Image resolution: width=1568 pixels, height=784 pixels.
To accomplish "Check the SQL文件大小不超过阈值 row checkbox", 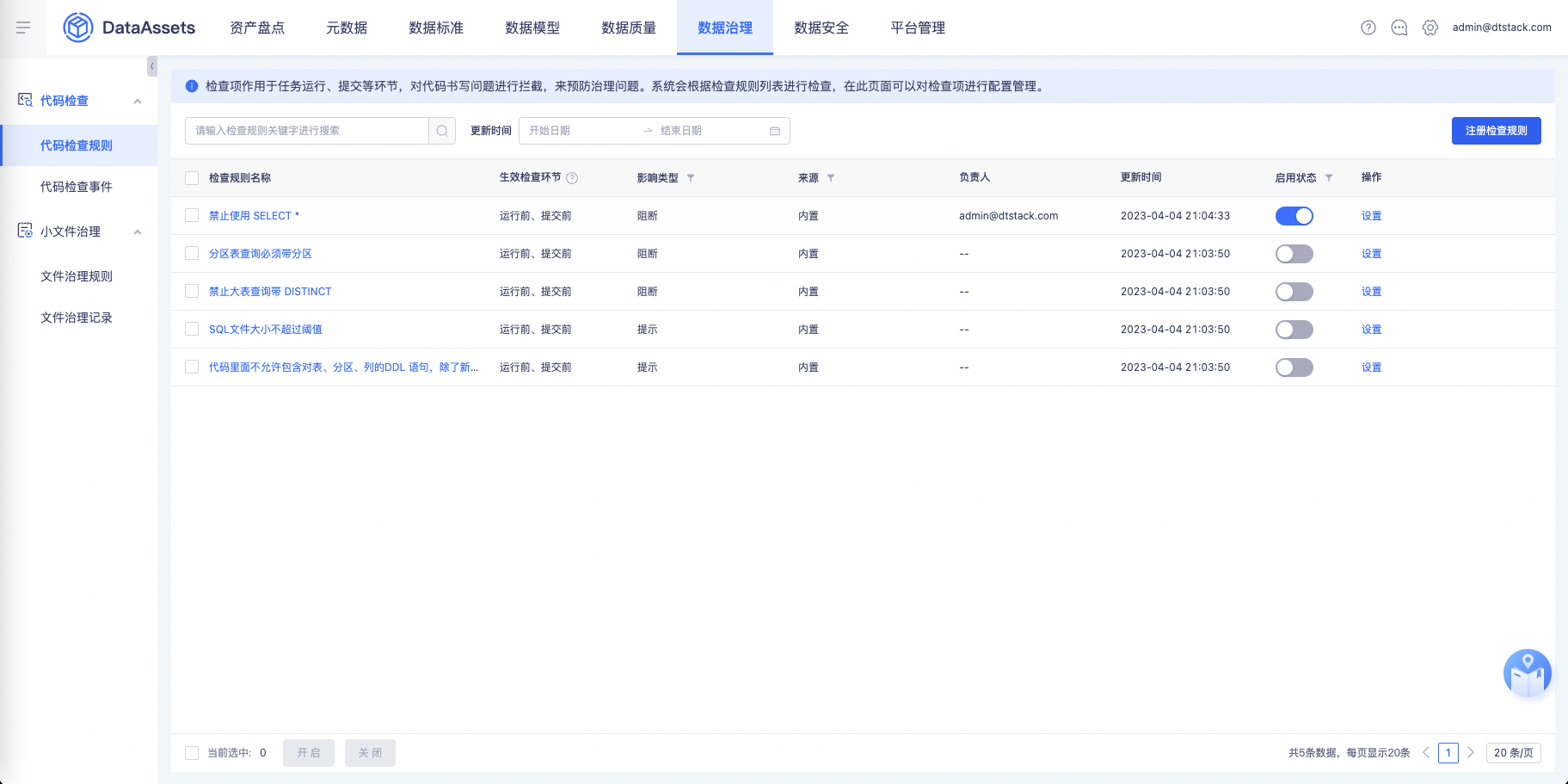I will pyautogui.click(x=192, y=329).
